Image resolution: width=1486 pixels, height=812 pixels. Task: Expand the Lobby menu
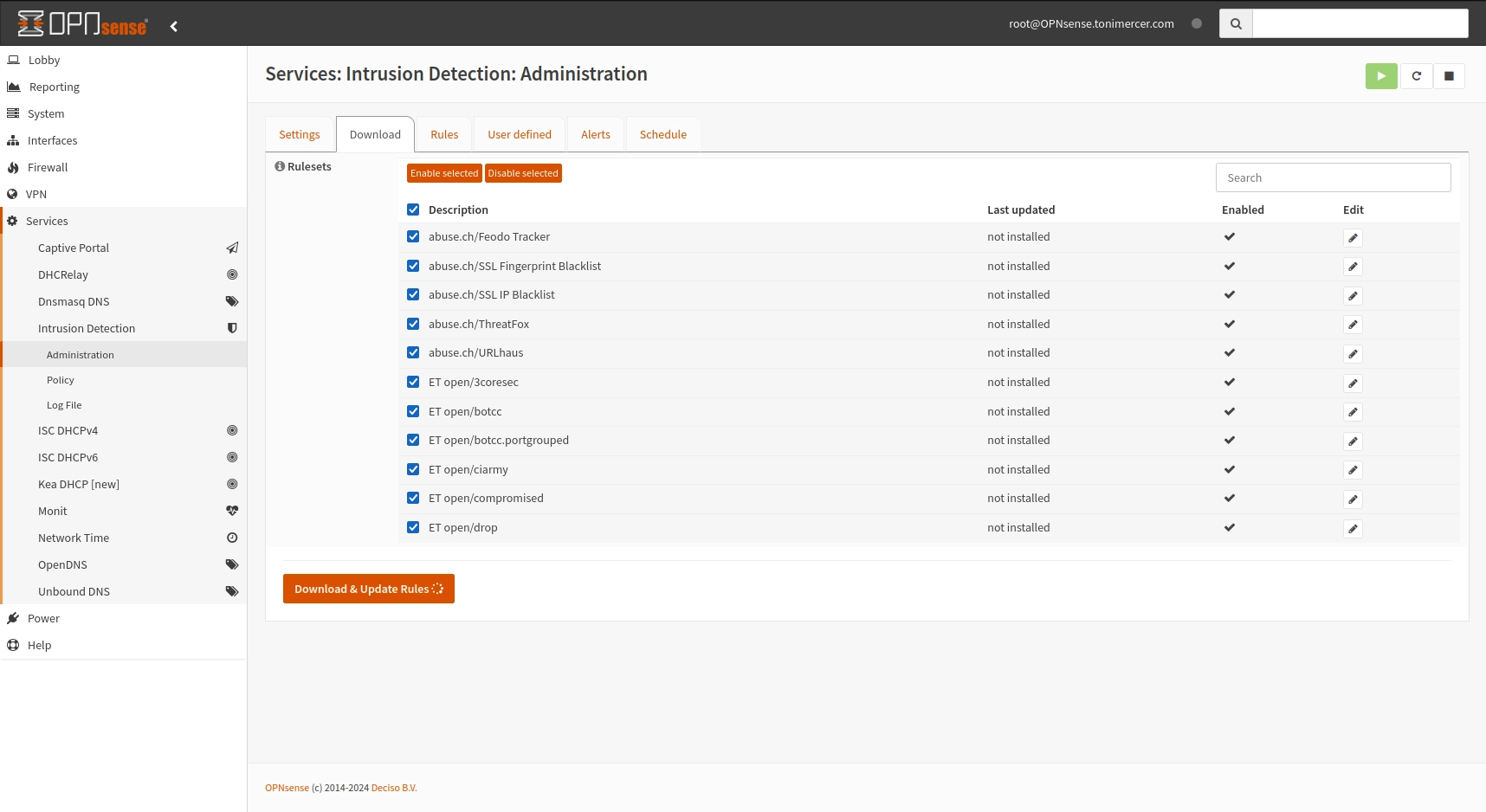pos(123,60)
